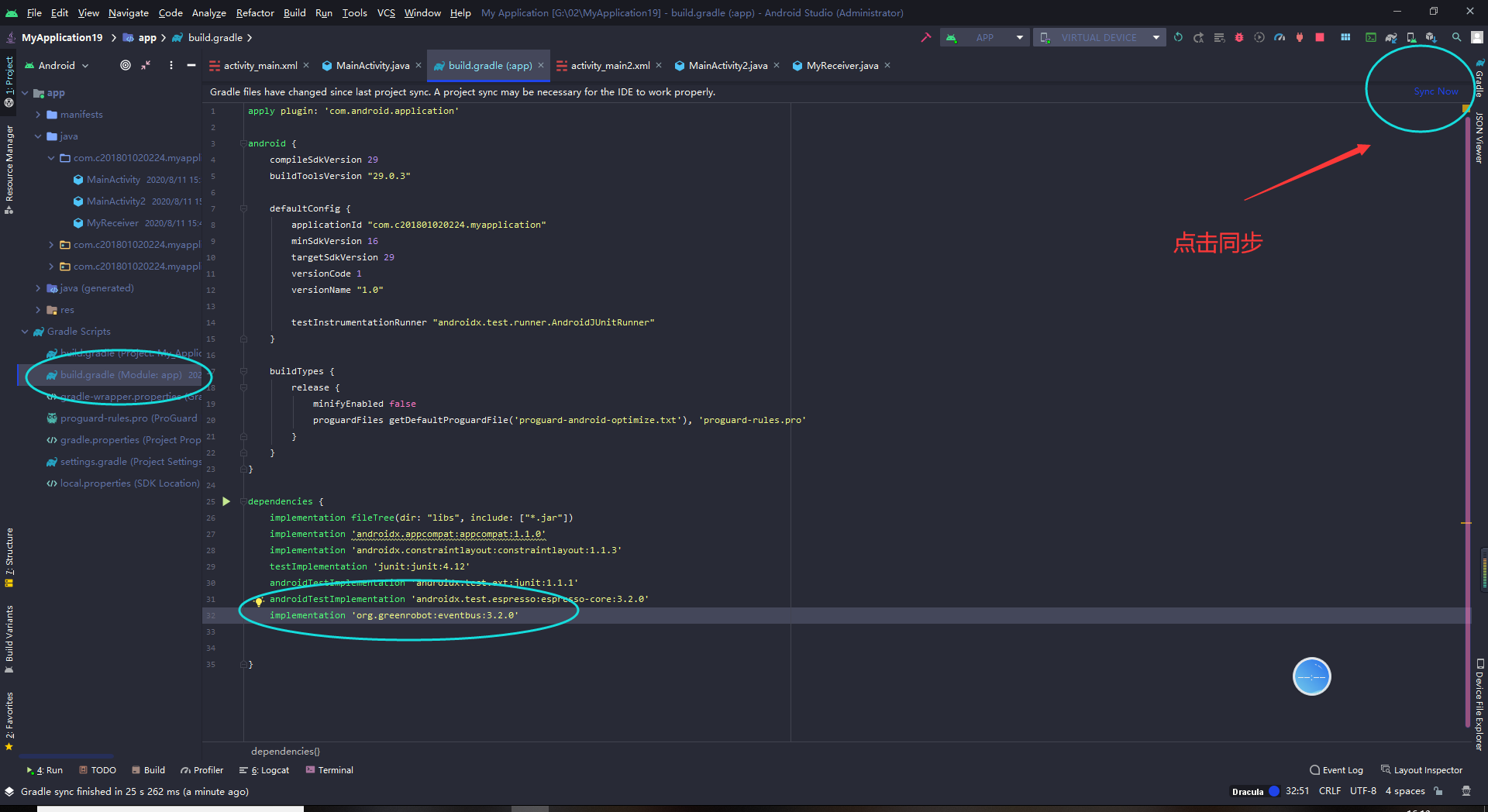
Task: Toggle the JSON Viewer side panel
Action: click(x=1479, y=137)
